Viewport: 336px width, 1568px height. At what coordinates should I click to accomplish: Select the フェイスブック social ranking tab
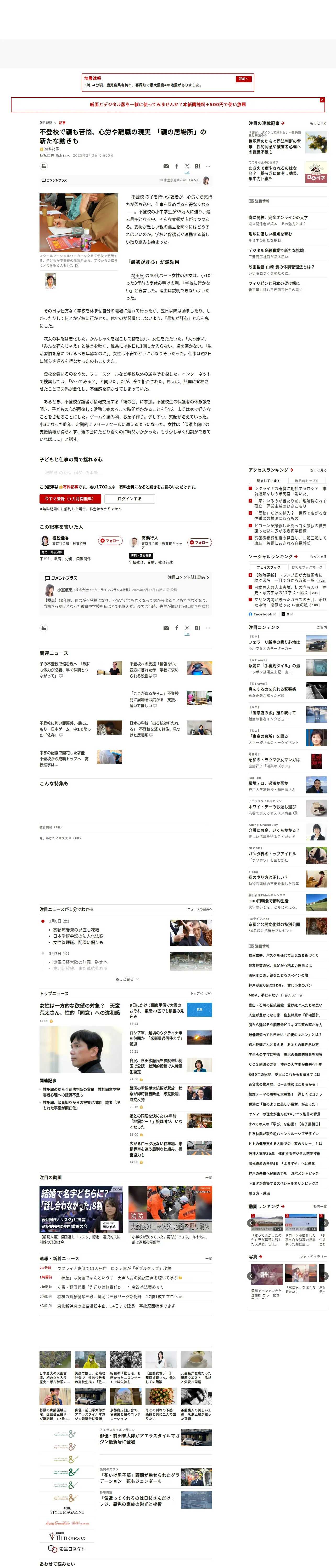click(268, 567)
